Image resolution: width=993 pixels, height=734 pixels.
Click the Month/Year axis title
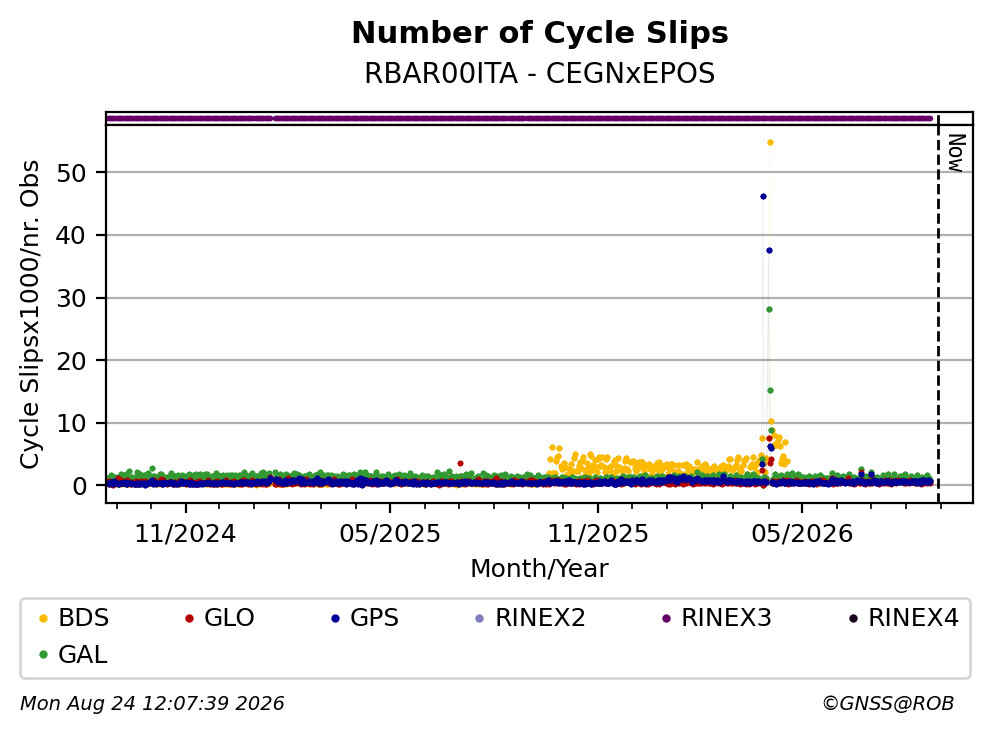coord(540,569)
